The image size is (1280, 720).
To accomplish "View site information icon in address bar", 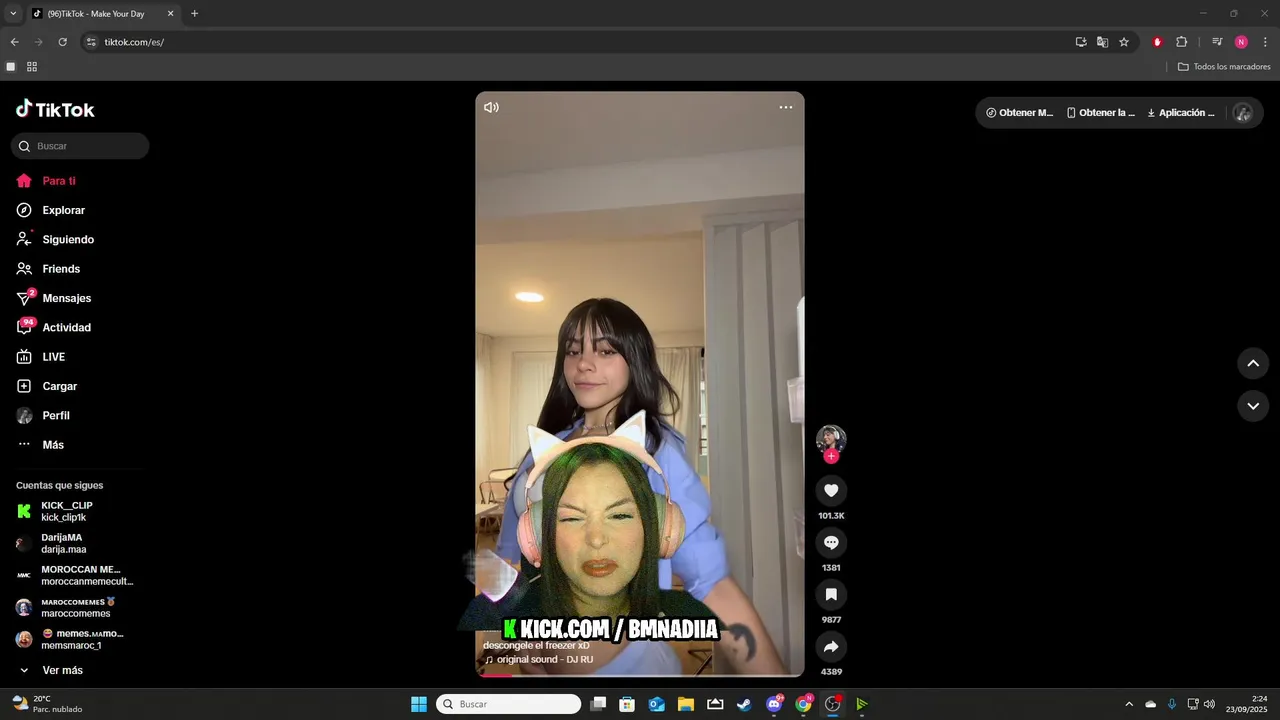I will [x=91, y=42].
